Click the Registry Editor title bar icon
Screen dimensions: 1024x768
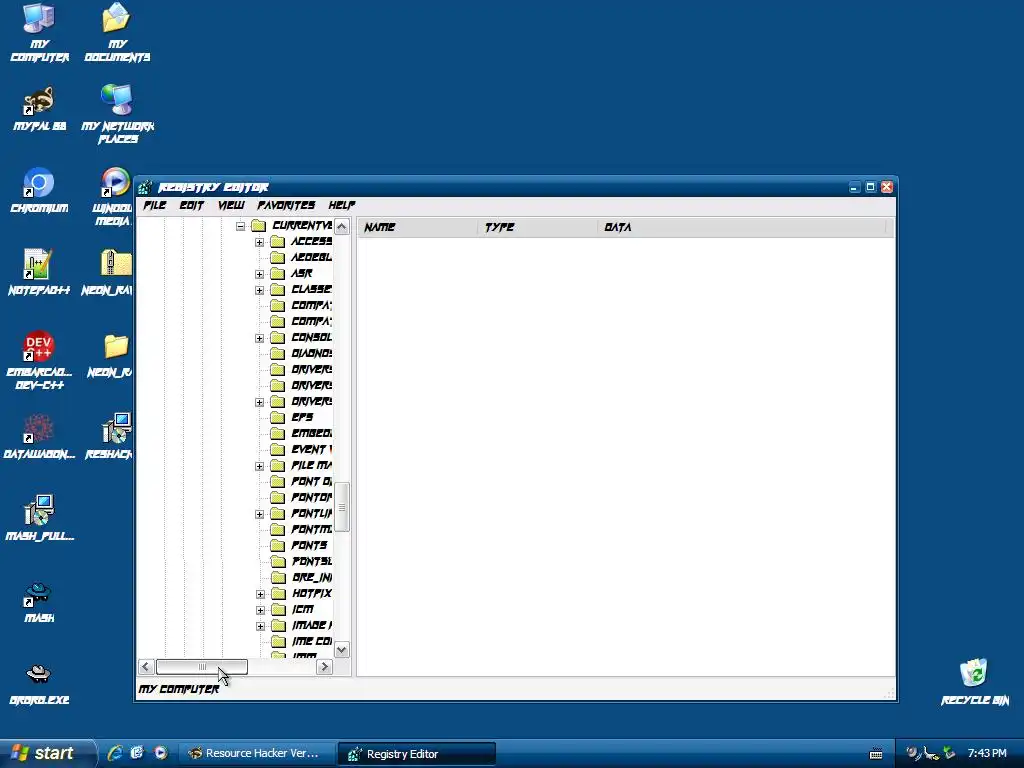pos(146,187)
